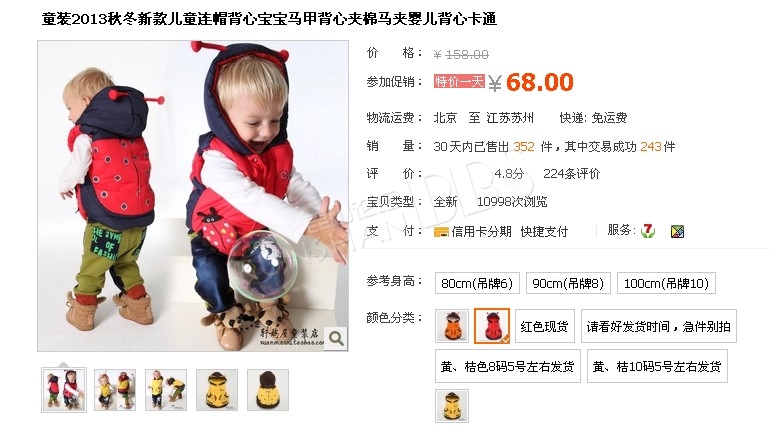This screenshot has height=434, width=770.
Task: Select the 红色现货 color option
Action: 544,326
